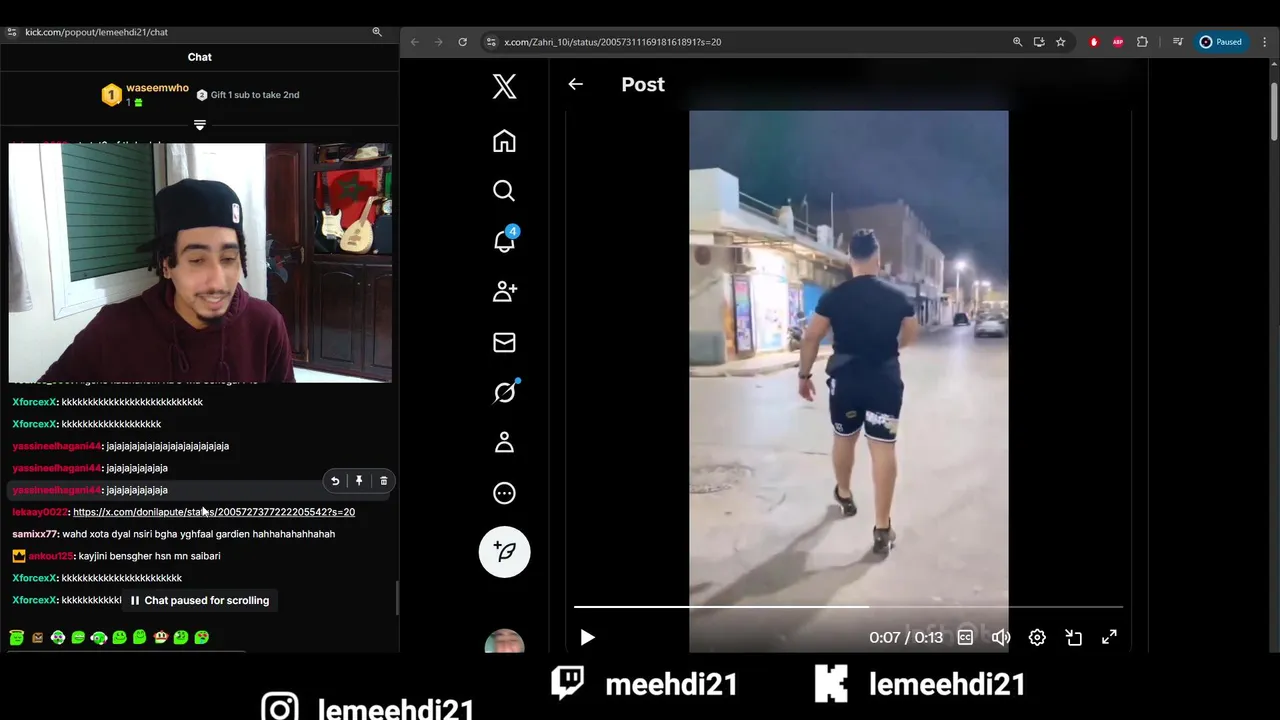The width and height of the screenshot is (1280, 720).
Task: Open X direct messages envelope icon
Action: (504, 342)
